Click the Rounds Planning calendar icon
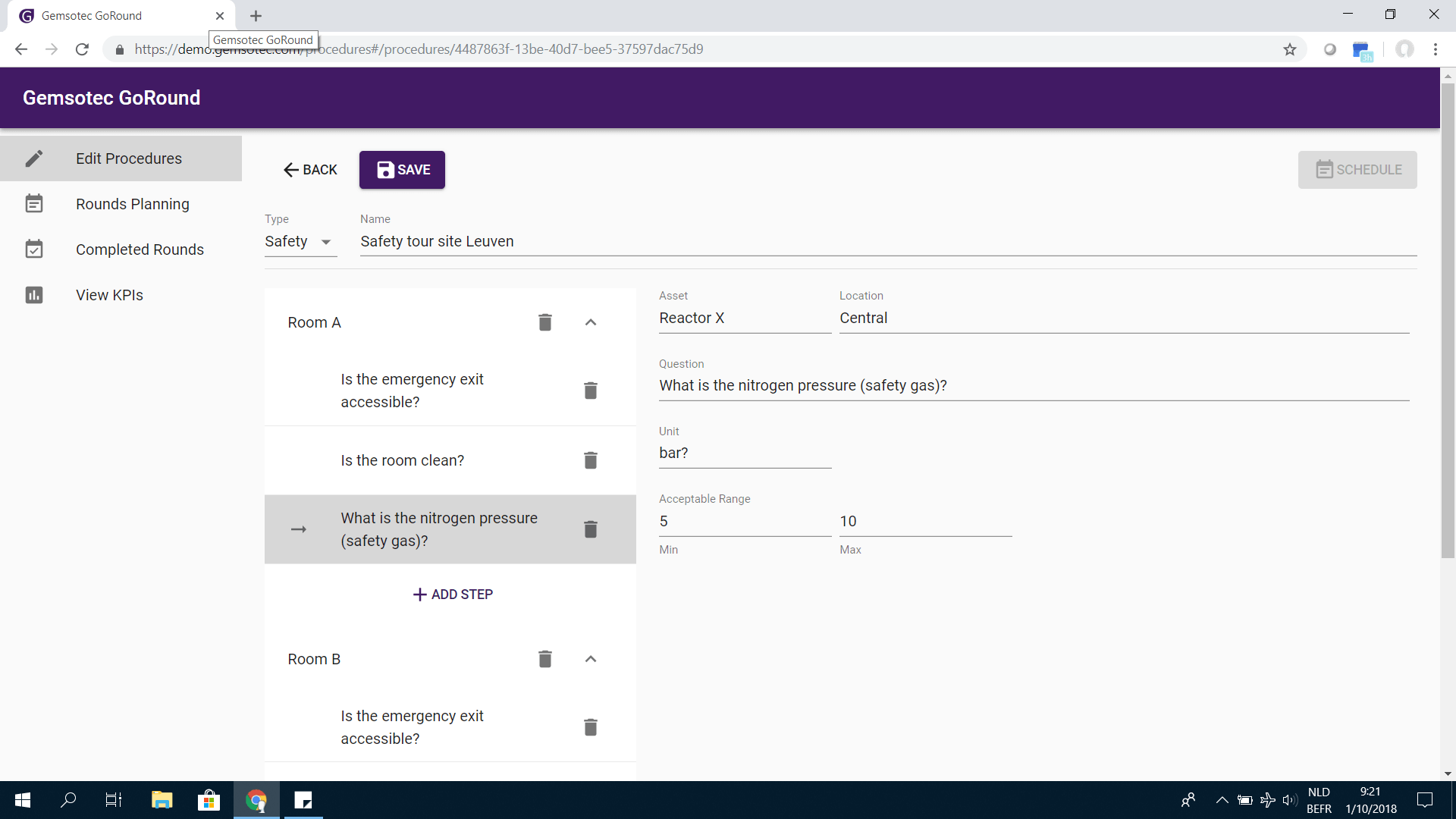This screenshot has height=819, width=1456. 34,204
